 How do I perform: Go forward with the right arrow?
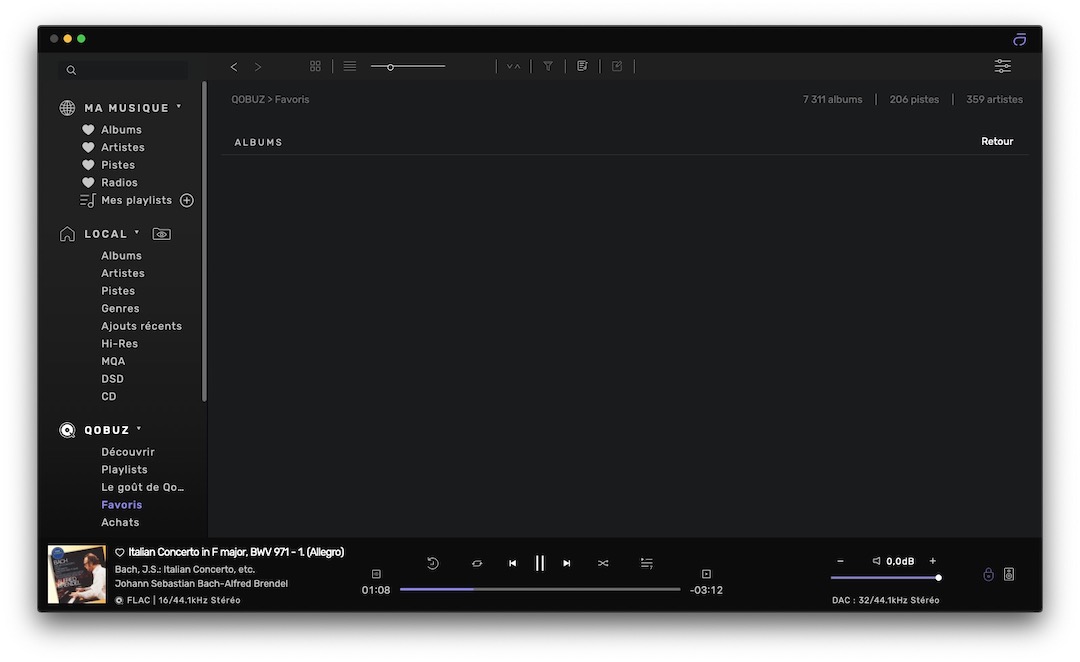258,67
